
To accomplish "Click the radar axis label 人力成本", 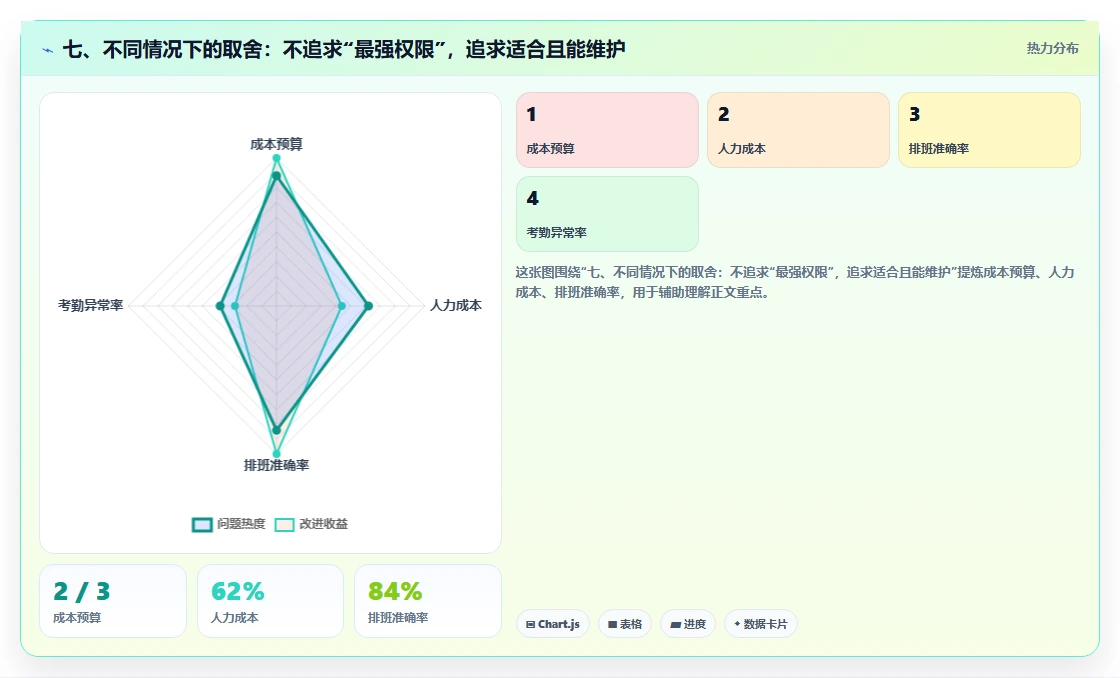I will [456, 305].
